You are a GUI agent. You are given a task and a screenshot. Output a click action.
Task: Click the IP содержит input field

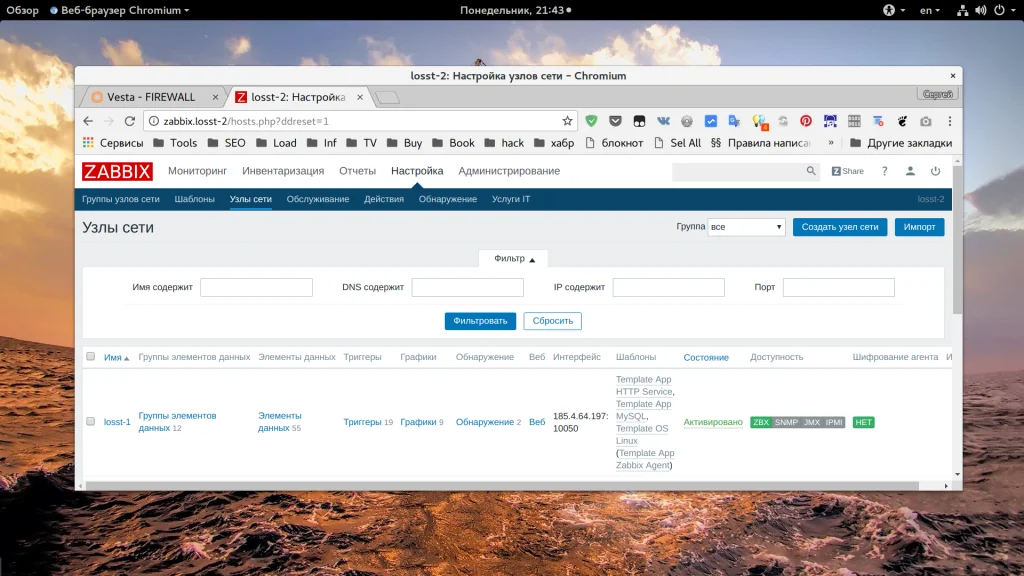pos(668,288)
